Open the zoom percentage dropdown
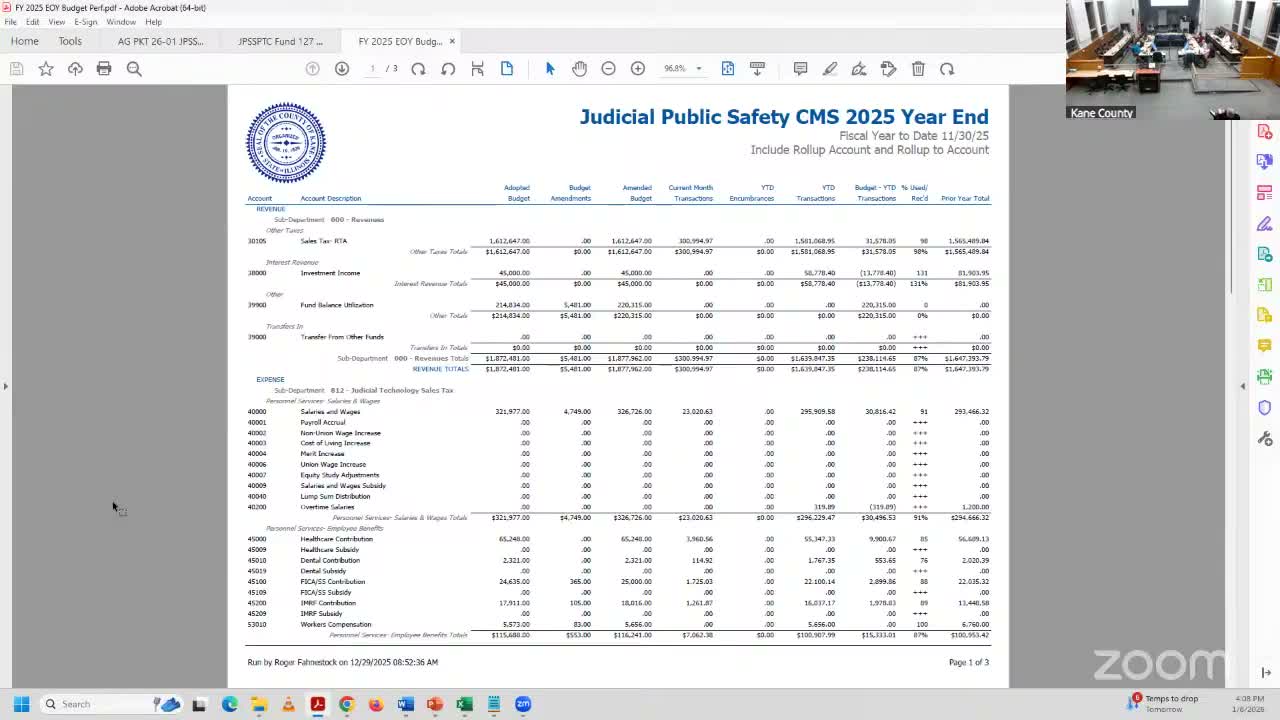Screen dimensions: 1280x720 click(698, 68)
